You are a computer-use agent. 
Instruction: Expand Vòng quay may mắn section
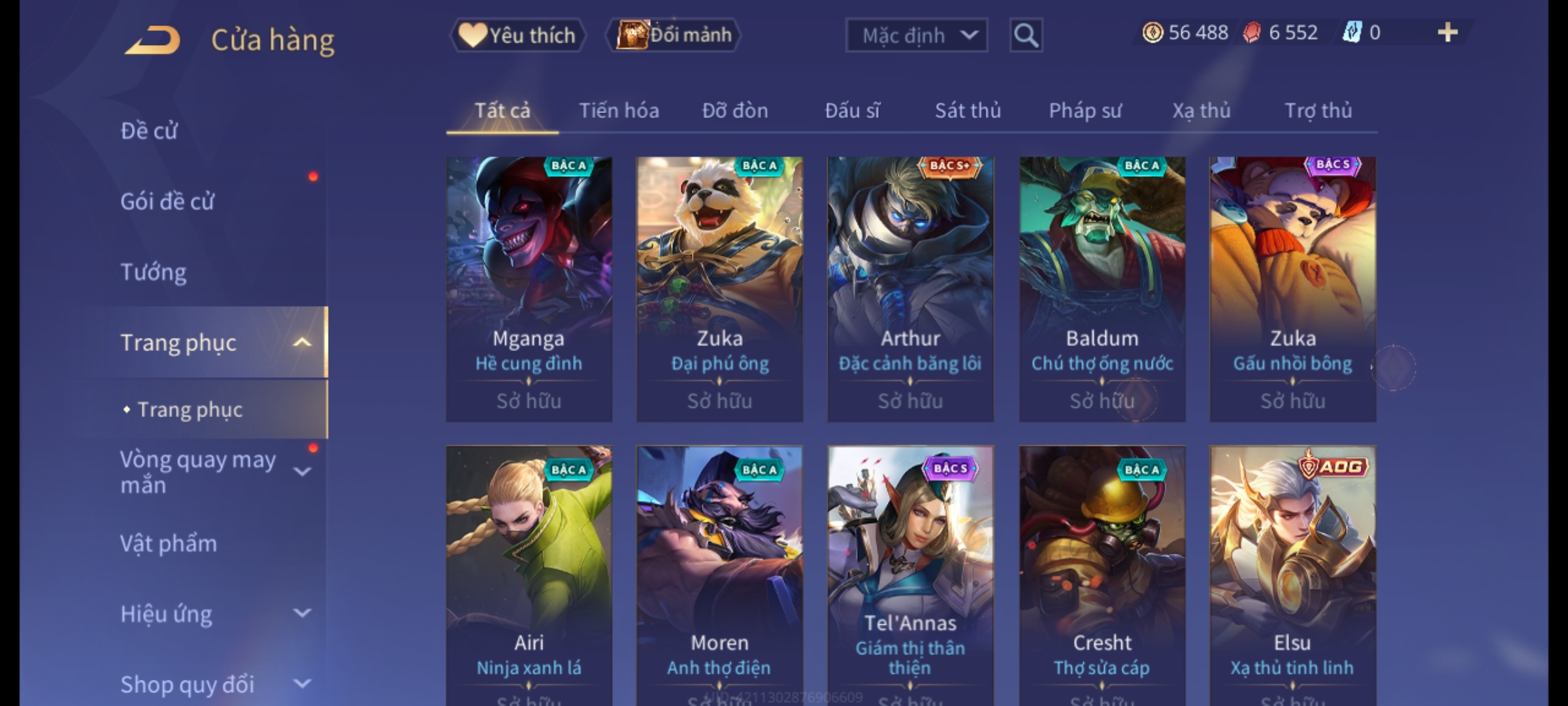pyautogui.click(x=302, y=471)
